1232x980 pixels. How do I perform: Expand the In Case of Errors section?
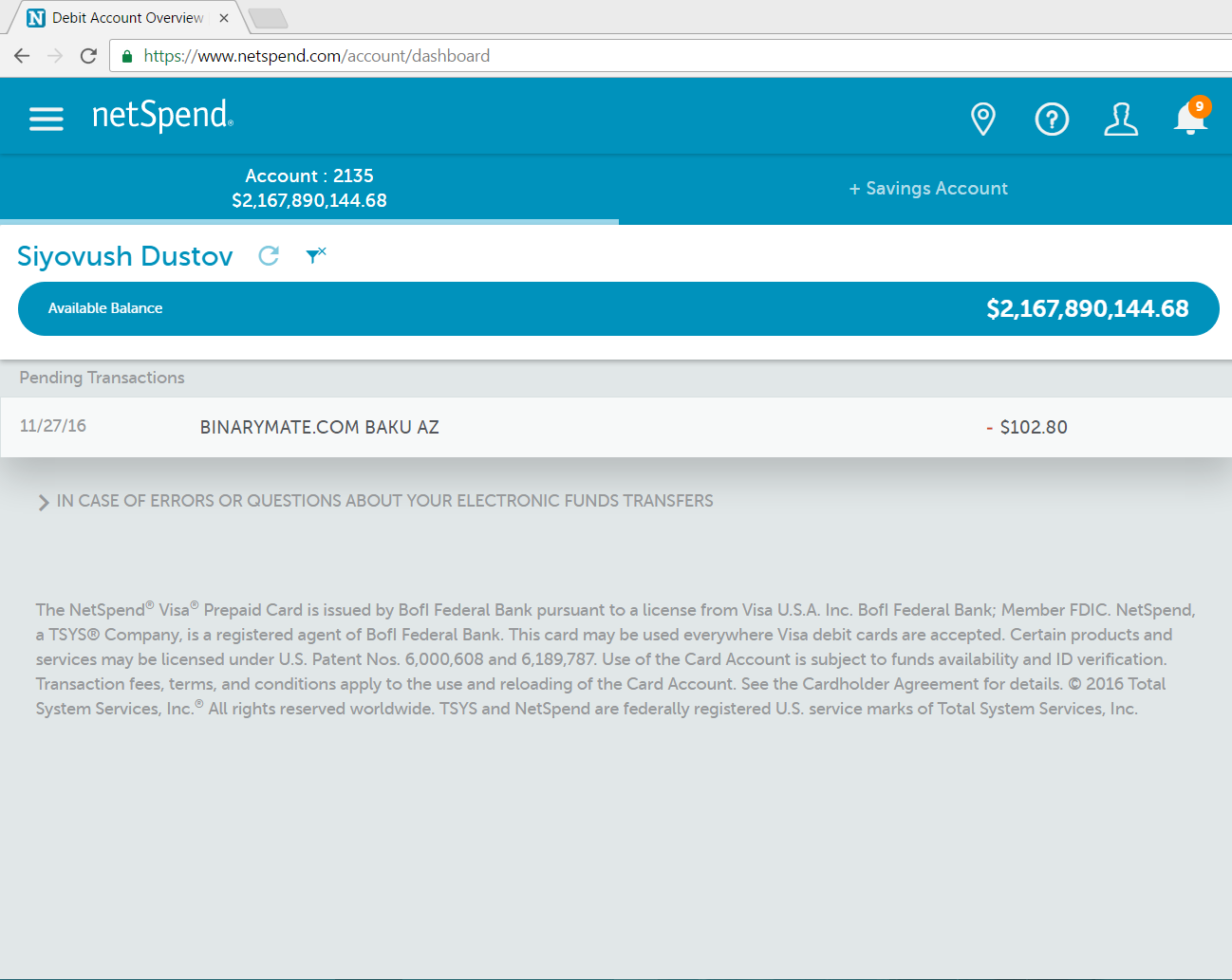click(x=375, y=501)
